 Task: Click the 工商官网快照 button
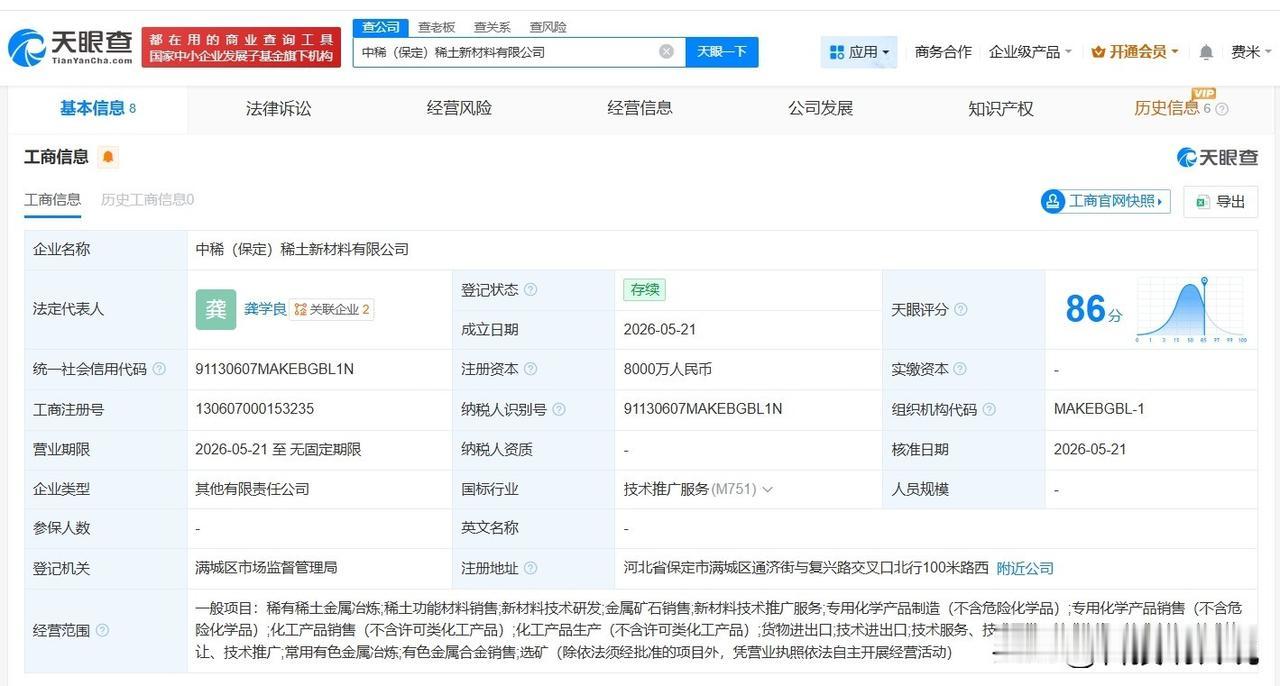tap(1105, 201)
